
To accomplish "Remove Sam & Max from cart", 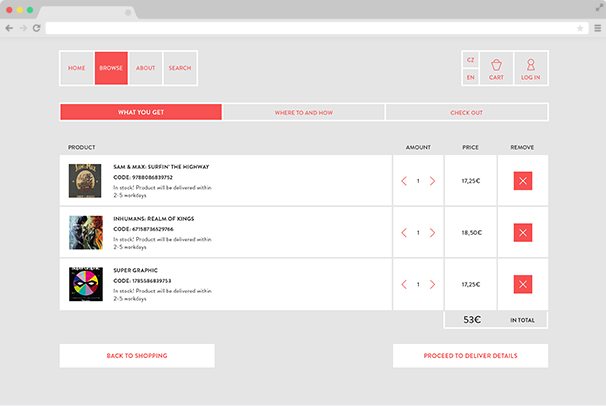I will tap(522, 181).
